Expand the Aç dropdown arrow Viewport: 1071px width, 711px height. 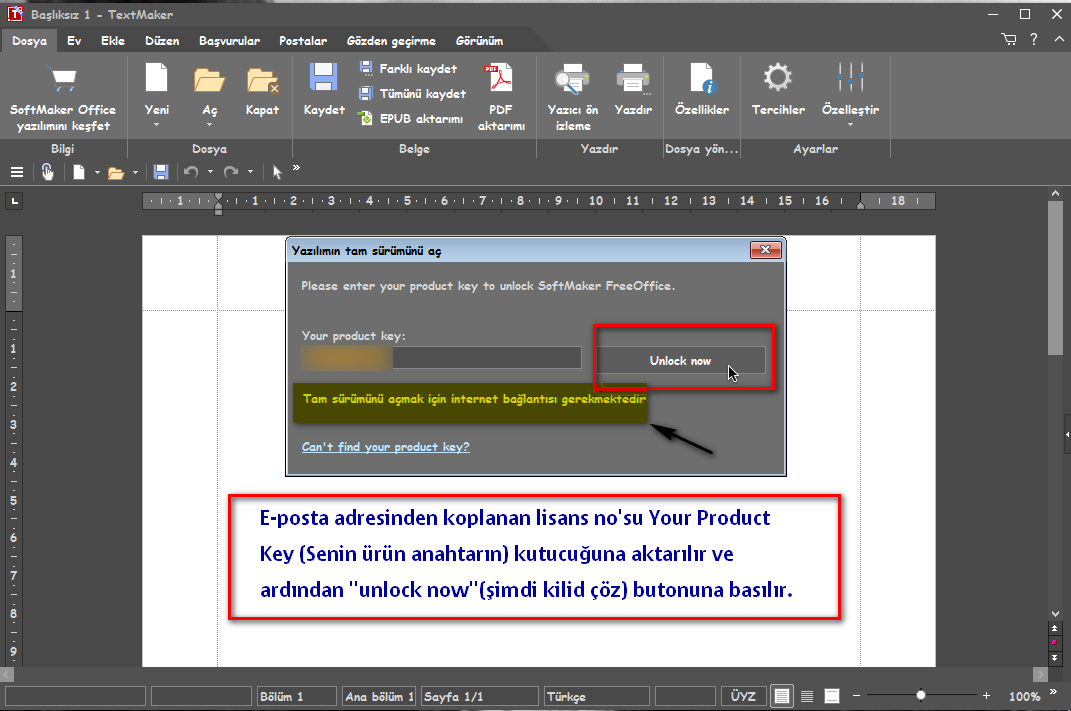point(209,125)
